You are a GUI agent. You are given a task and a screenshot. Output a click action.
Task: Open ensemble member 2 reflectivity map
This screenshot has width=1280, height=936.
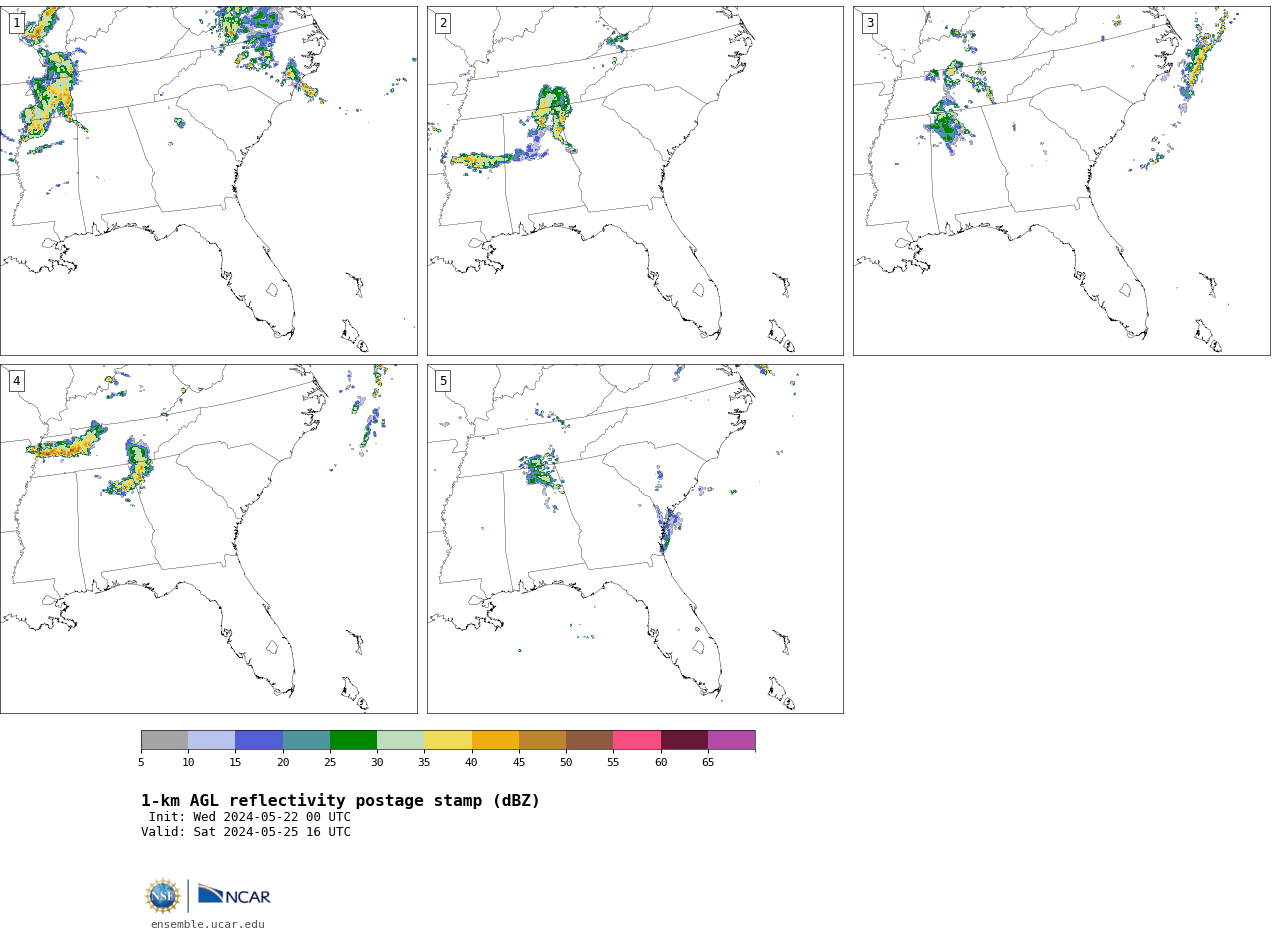pyautogui.click(x=635, y=181)
